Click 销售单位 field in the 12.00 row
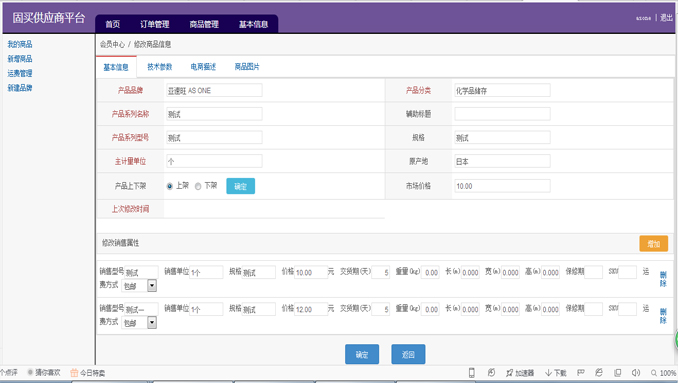 pyautogui.click(x=206, y=309)
